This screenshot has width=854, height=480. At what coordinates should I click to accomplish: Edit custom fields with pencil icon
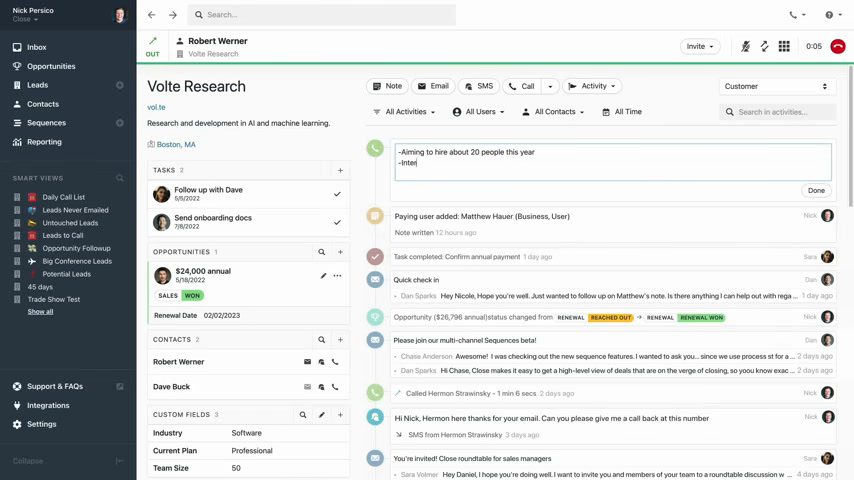pos(322,415)
